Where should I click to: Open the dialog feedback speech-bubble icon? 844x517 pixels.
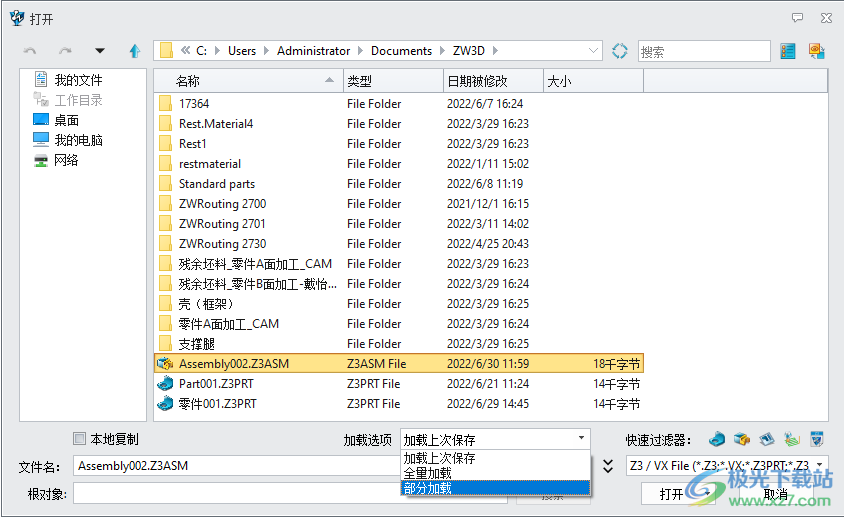pyautogui.click(x=798, y=18)
